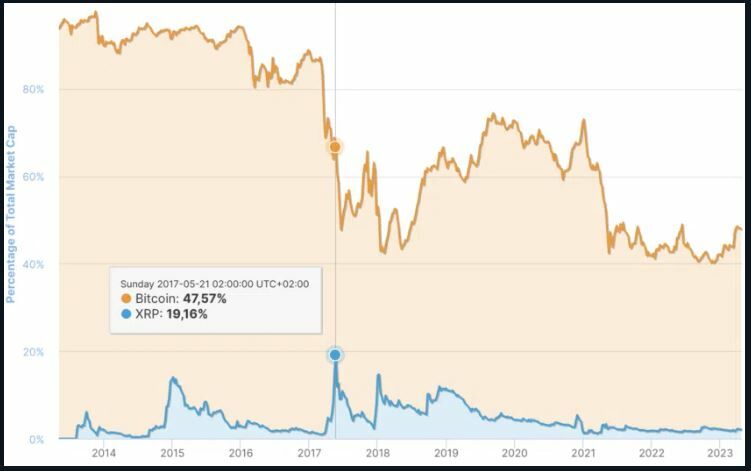Select the blue XRP dot in the tooltip
Screen dimensions: 751x471
[x=126, y=314]
